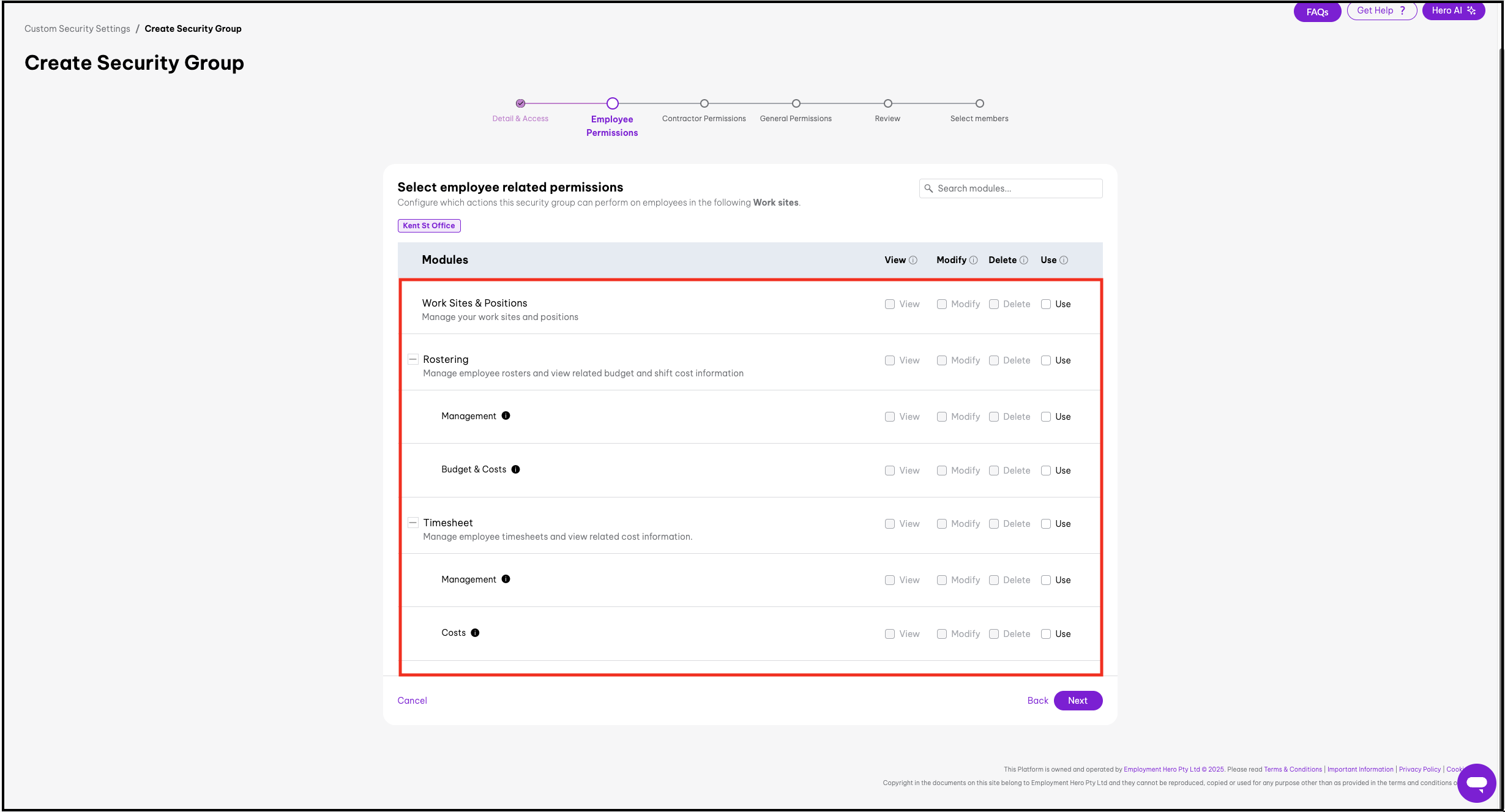This screenshot has width=1505, height=812.
Task: Click the info icon beside Modify column header
Action: [973, 260]
